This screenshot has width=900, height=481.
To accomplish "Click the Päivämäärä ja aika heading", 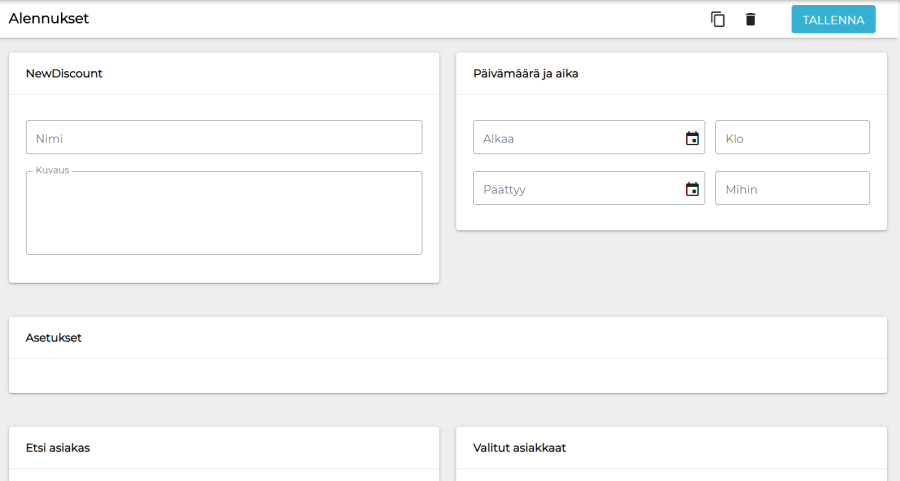I will [526, 73].
